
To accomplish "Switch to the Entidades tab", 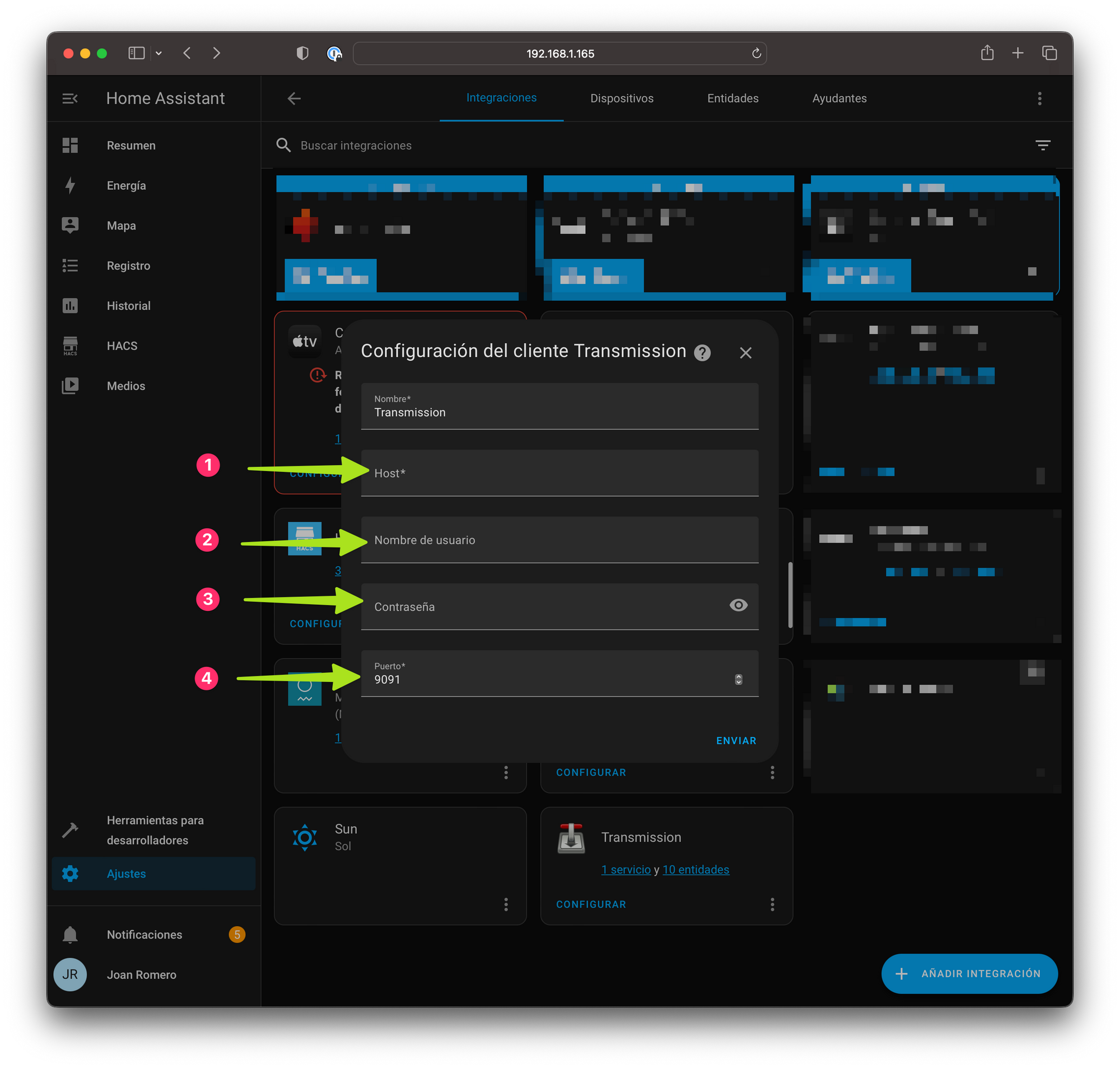I will pyautogui.click(x=732, y=98).
